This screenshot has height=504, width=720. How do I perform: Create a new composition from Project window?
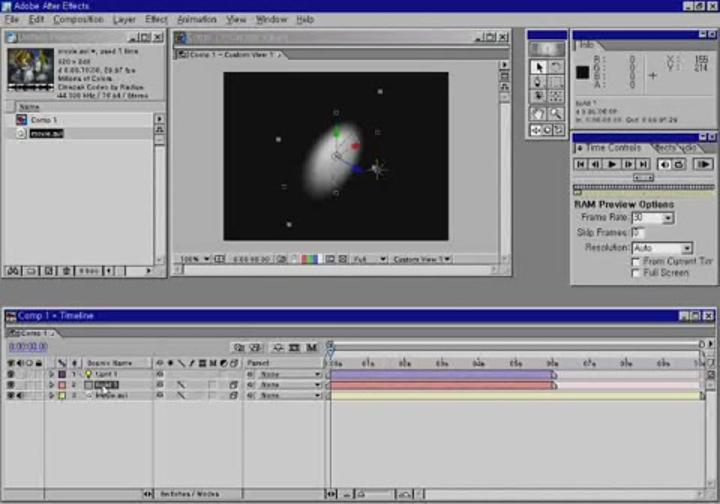pyautogui.click(x=49, y=271)
